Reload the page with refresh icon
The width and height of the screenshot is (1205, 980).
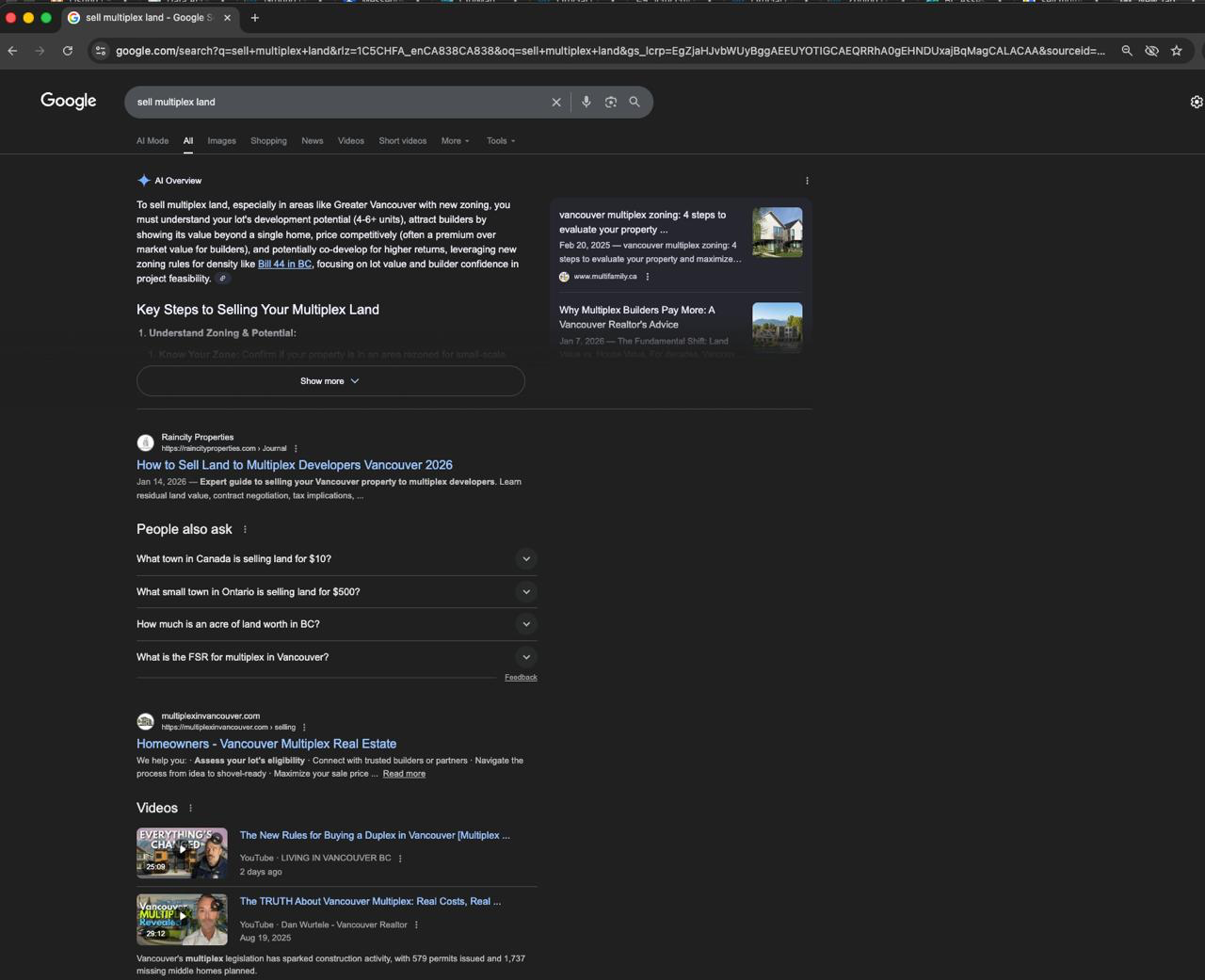pos(68,51)
